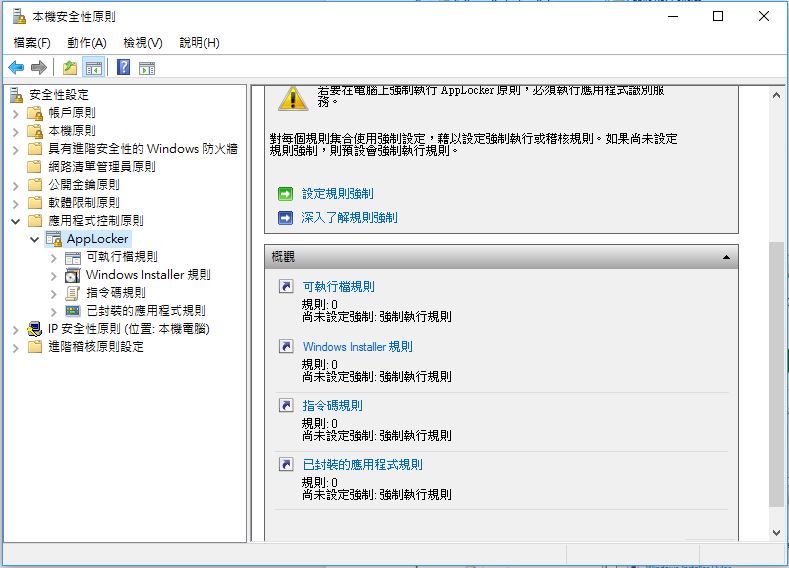The width and height of the screenshot is (789, 568).
Task: Open the 說明(H) menu
Action: 199,43
